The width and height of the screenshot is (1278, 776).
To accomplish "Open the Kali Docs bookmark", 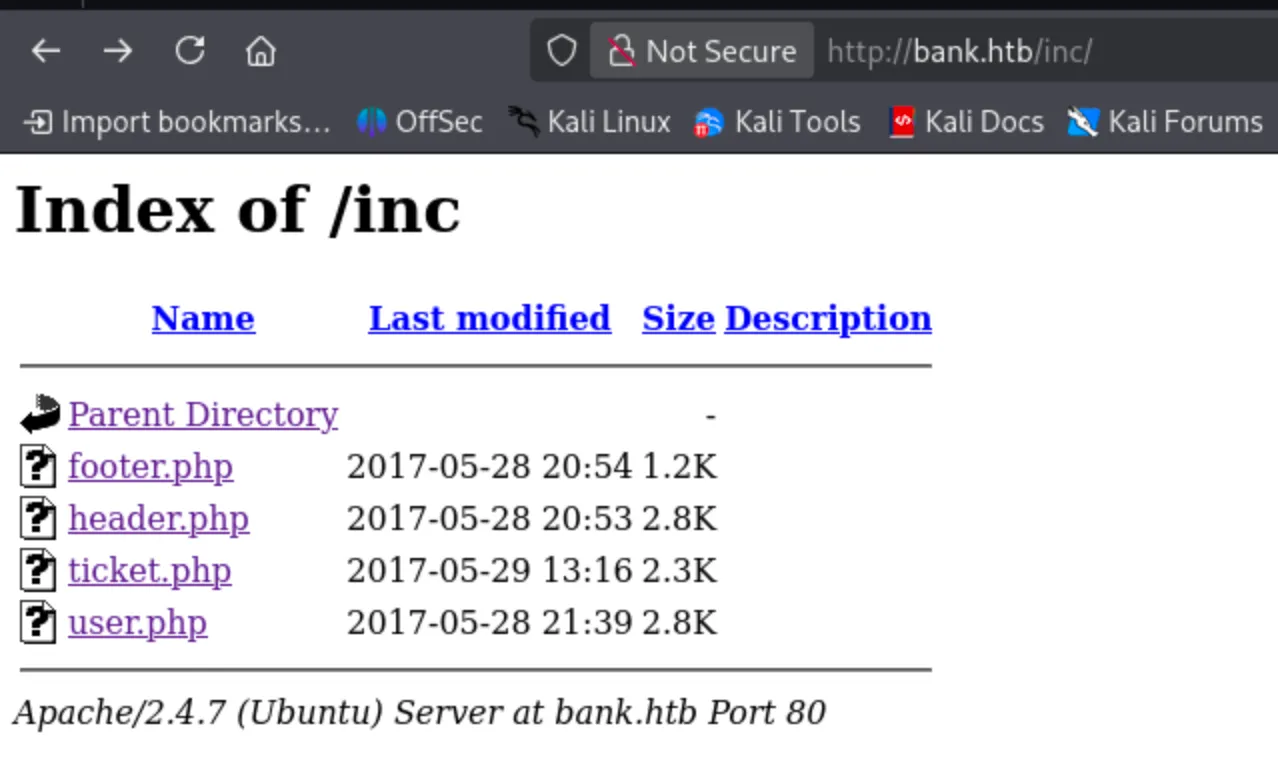I will pyautogui.click(x=966, y=122).
